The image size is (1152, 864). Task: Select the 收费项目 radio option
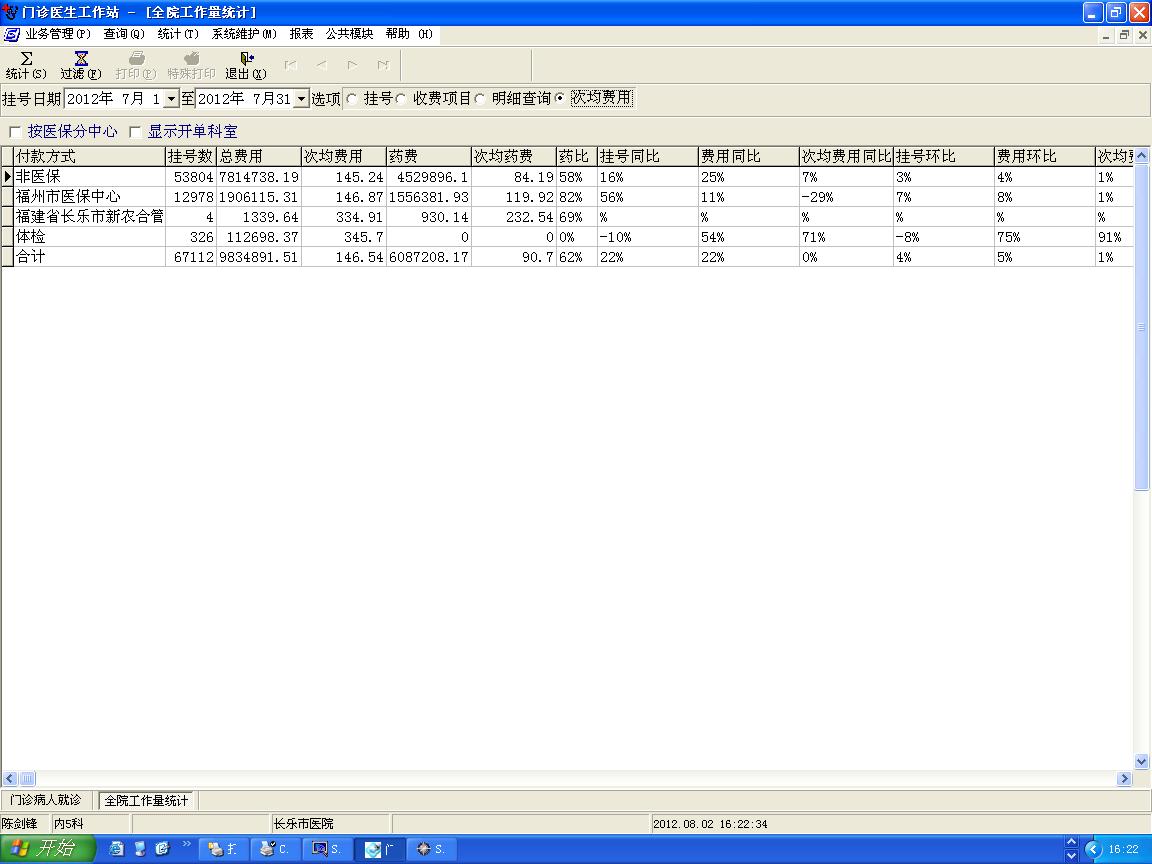pos(400,98)
